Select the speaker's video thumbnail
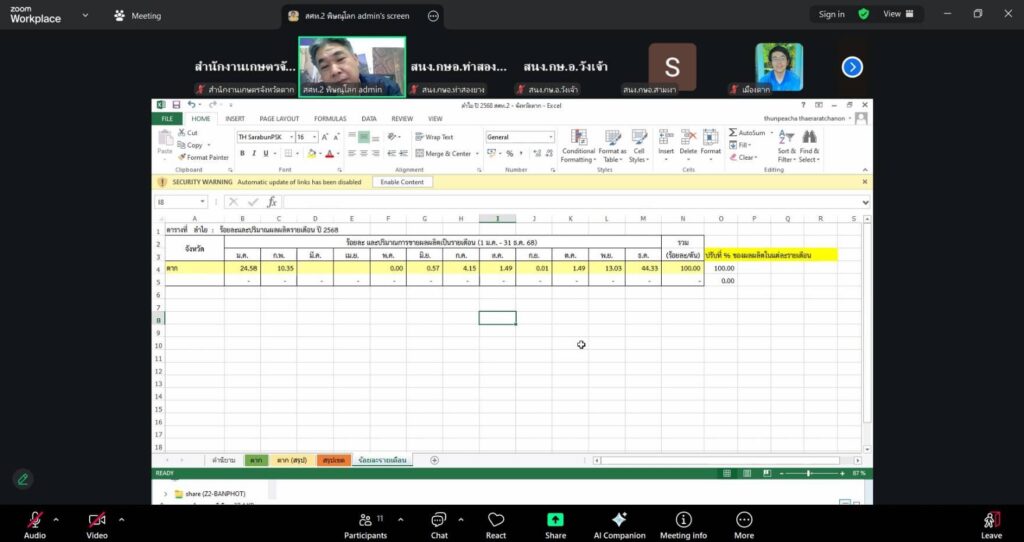Screen dimensions: 1024x542 click(352, 67)
